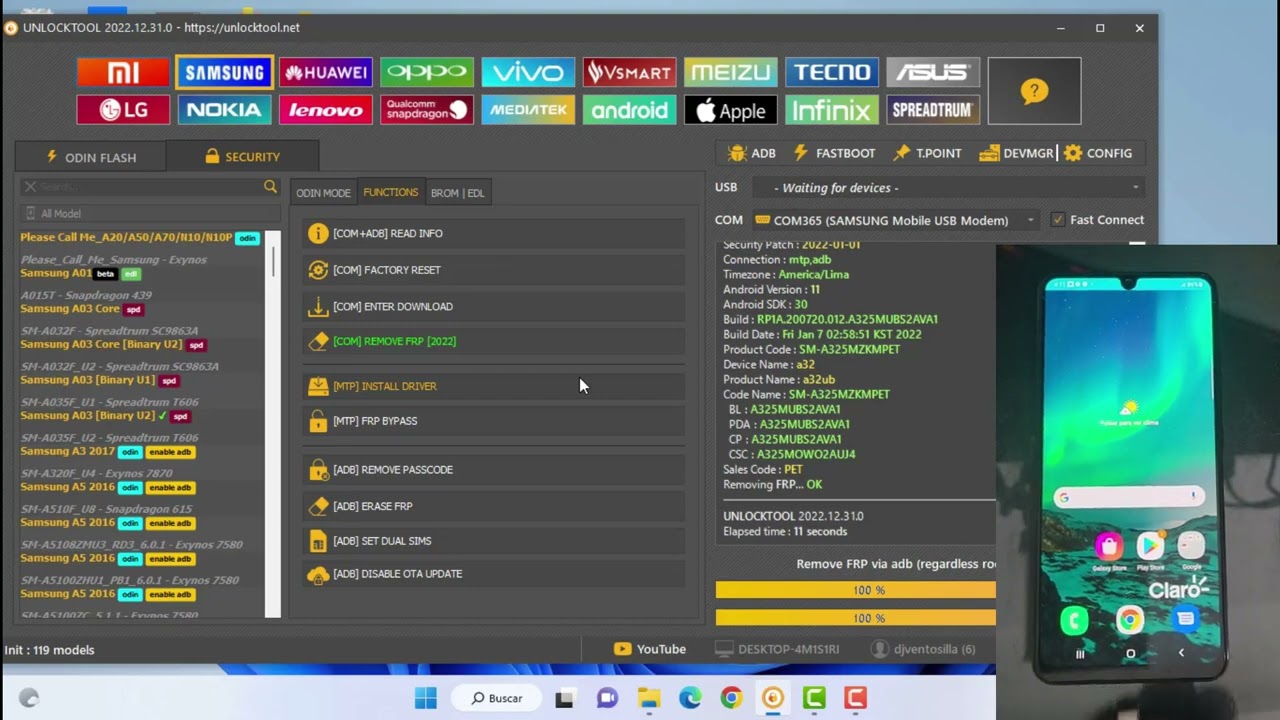This screenshot has width=1280, height=720.
Task: Open the Spreadtrum tile
Action: (x=933, y=110)
